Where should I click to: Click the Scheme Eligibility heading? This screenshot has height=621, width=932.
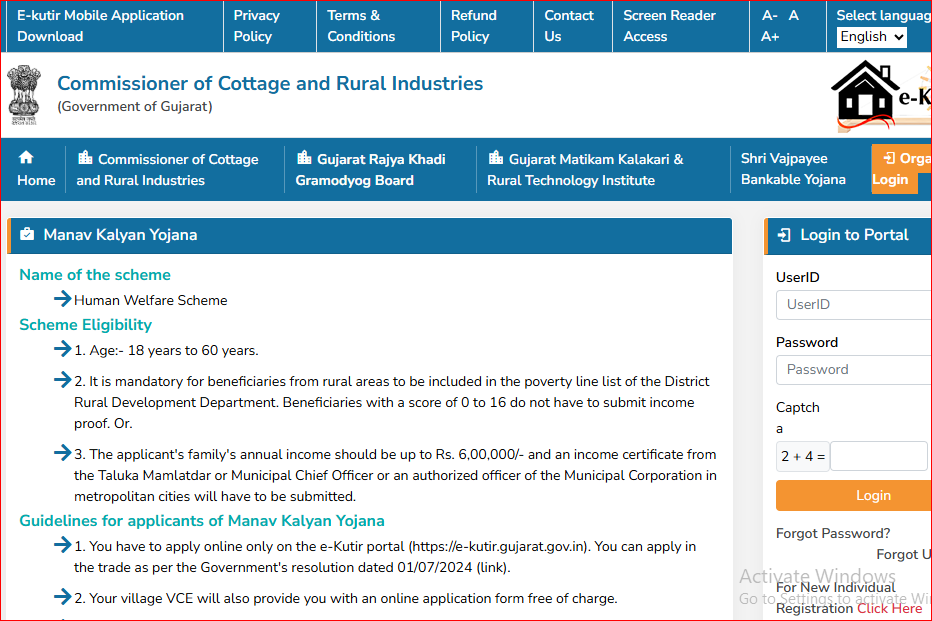click(86, 324)
